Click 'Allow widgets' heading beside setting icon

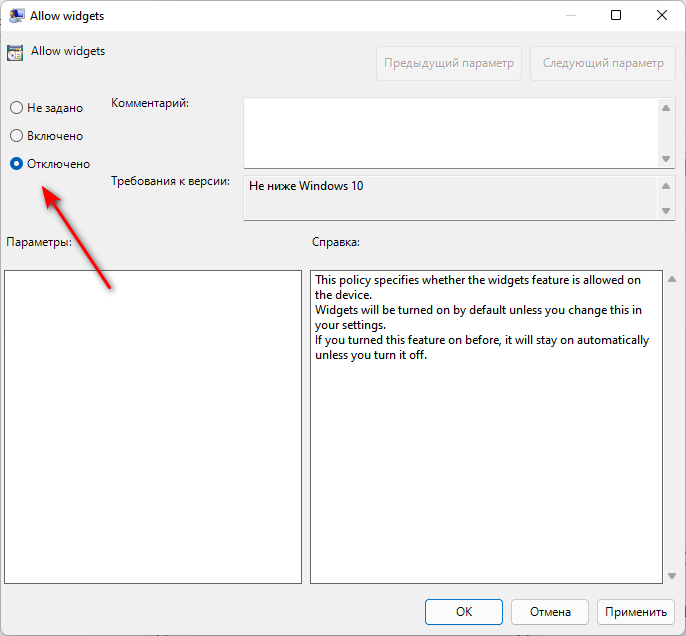(x=68, y=51)
